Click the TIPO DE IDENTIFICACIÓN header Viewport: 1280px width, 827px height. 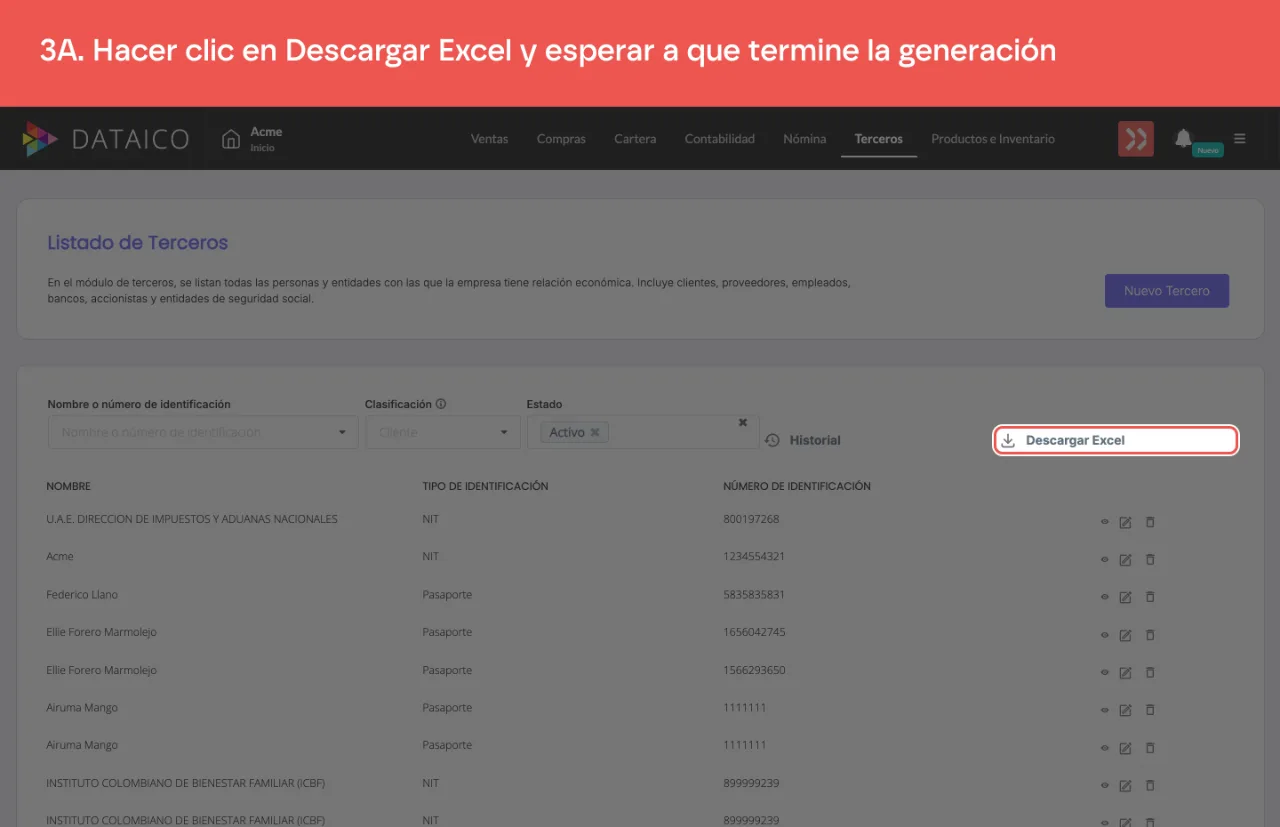pos(485,486)
